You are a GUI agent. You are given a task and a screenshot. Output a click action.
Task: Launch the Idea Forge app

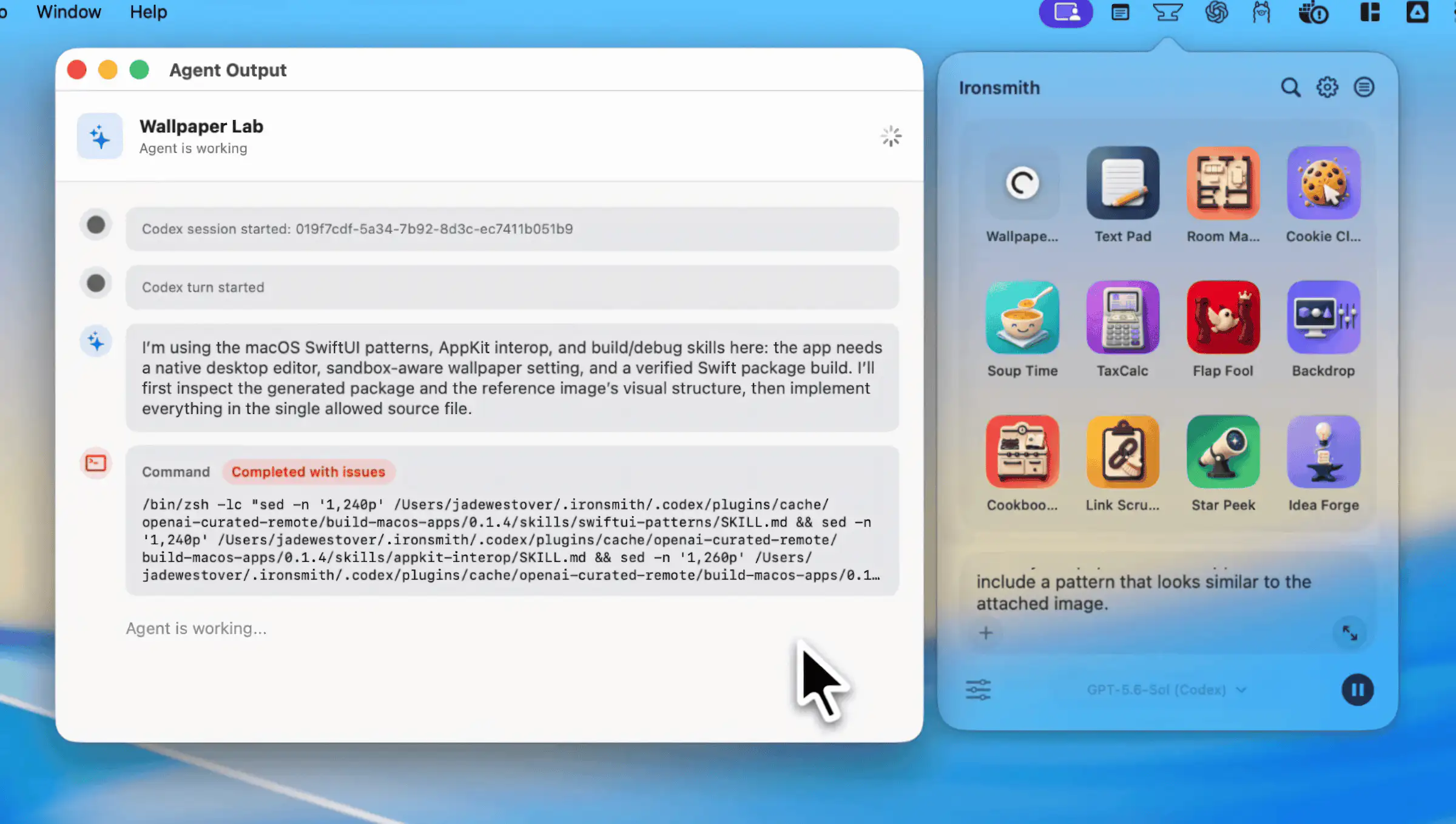(x=1324, y=451)
